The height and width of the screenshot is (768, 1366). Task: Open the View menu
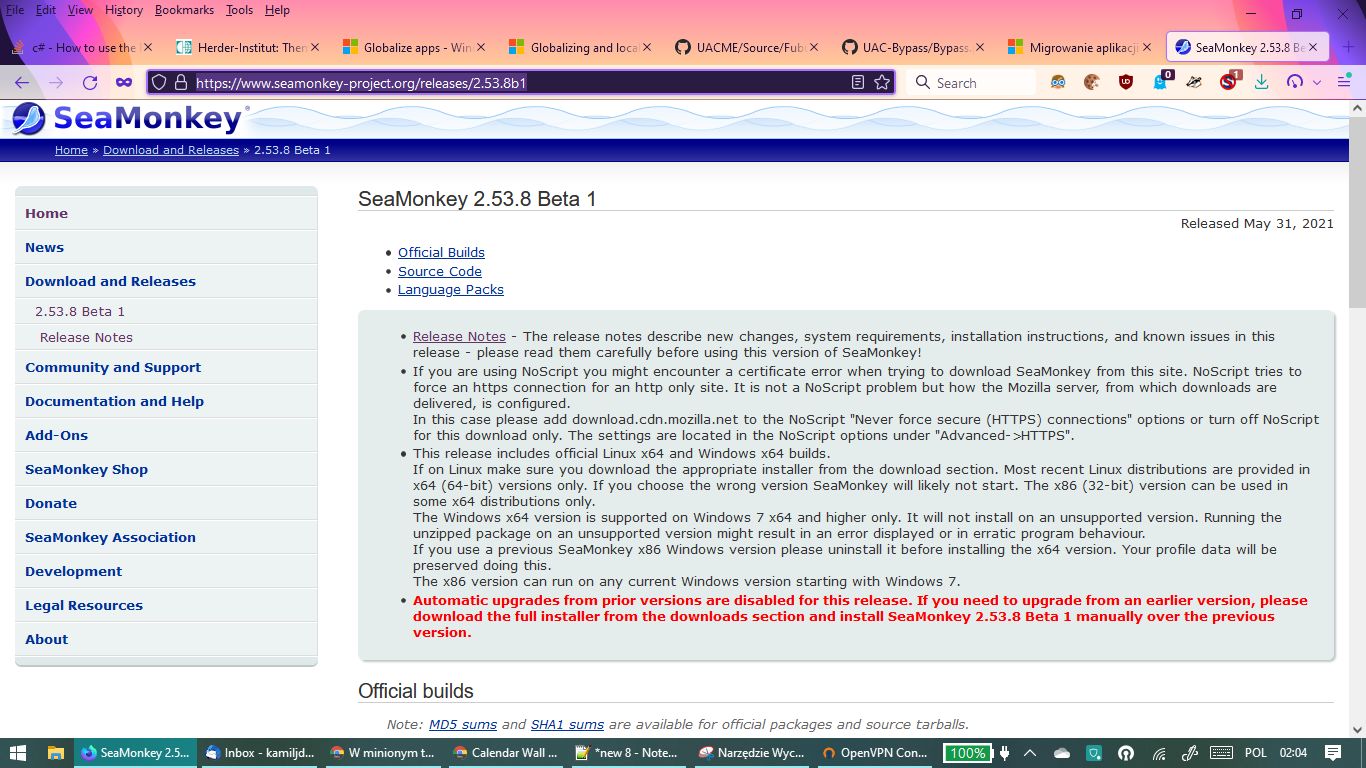[x=80, y=10]
